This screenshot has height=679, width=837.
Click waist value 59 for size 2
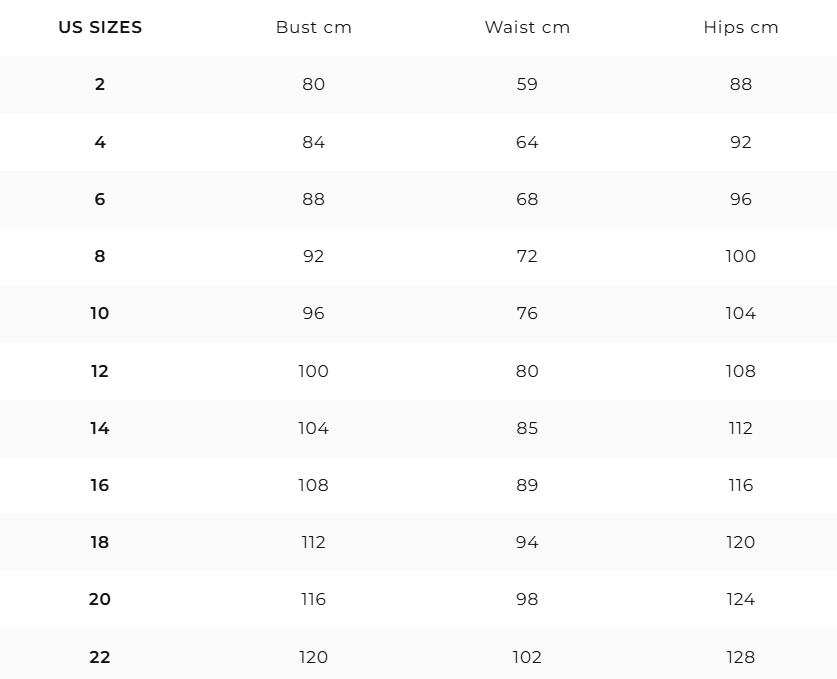click(527, 84)
